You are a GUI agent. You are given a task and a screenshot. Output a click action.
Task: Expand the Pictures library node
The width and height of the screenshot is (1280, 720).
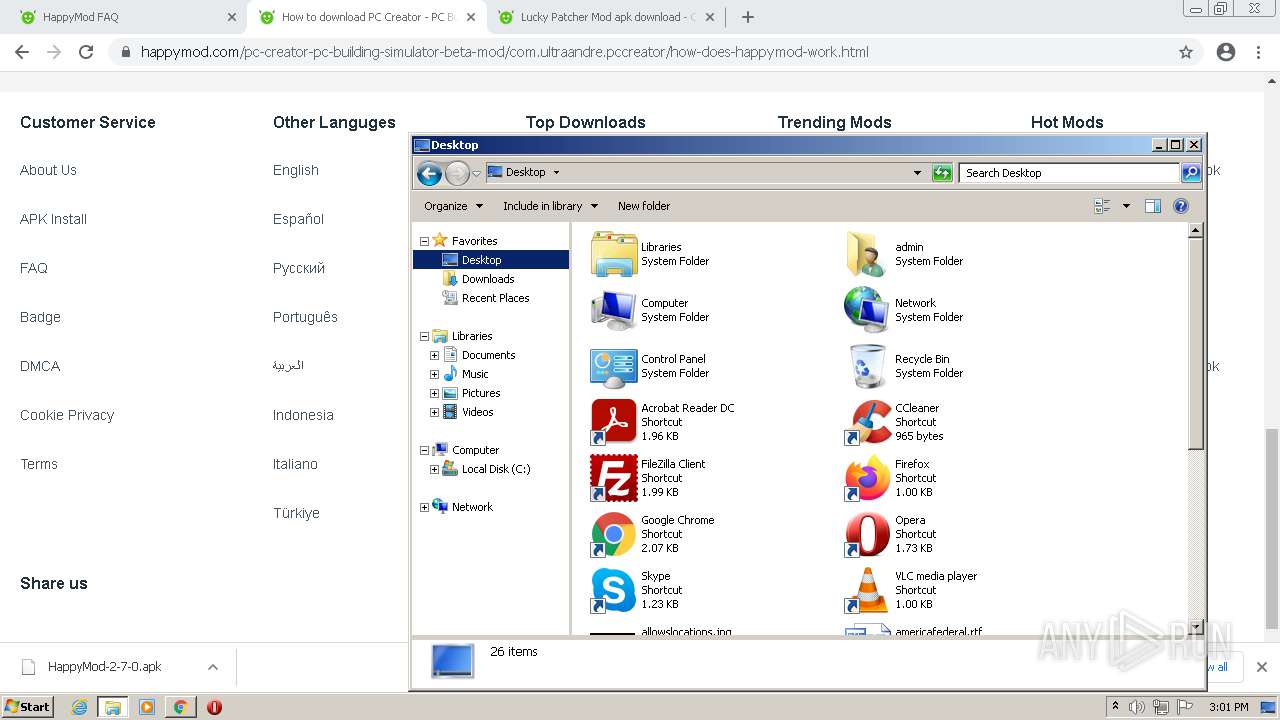[434, 393]
